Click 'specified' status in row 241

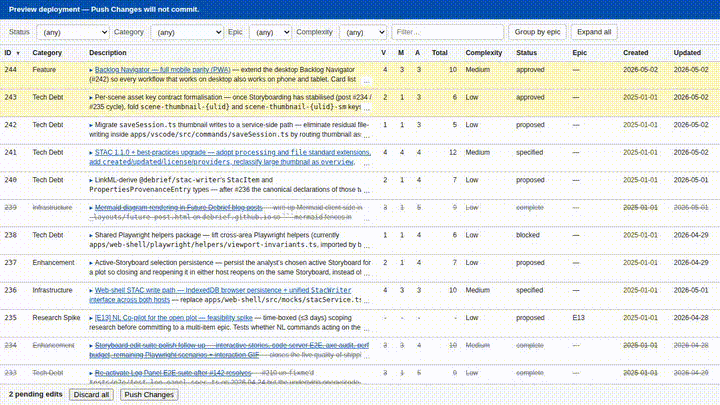(529, 152)
